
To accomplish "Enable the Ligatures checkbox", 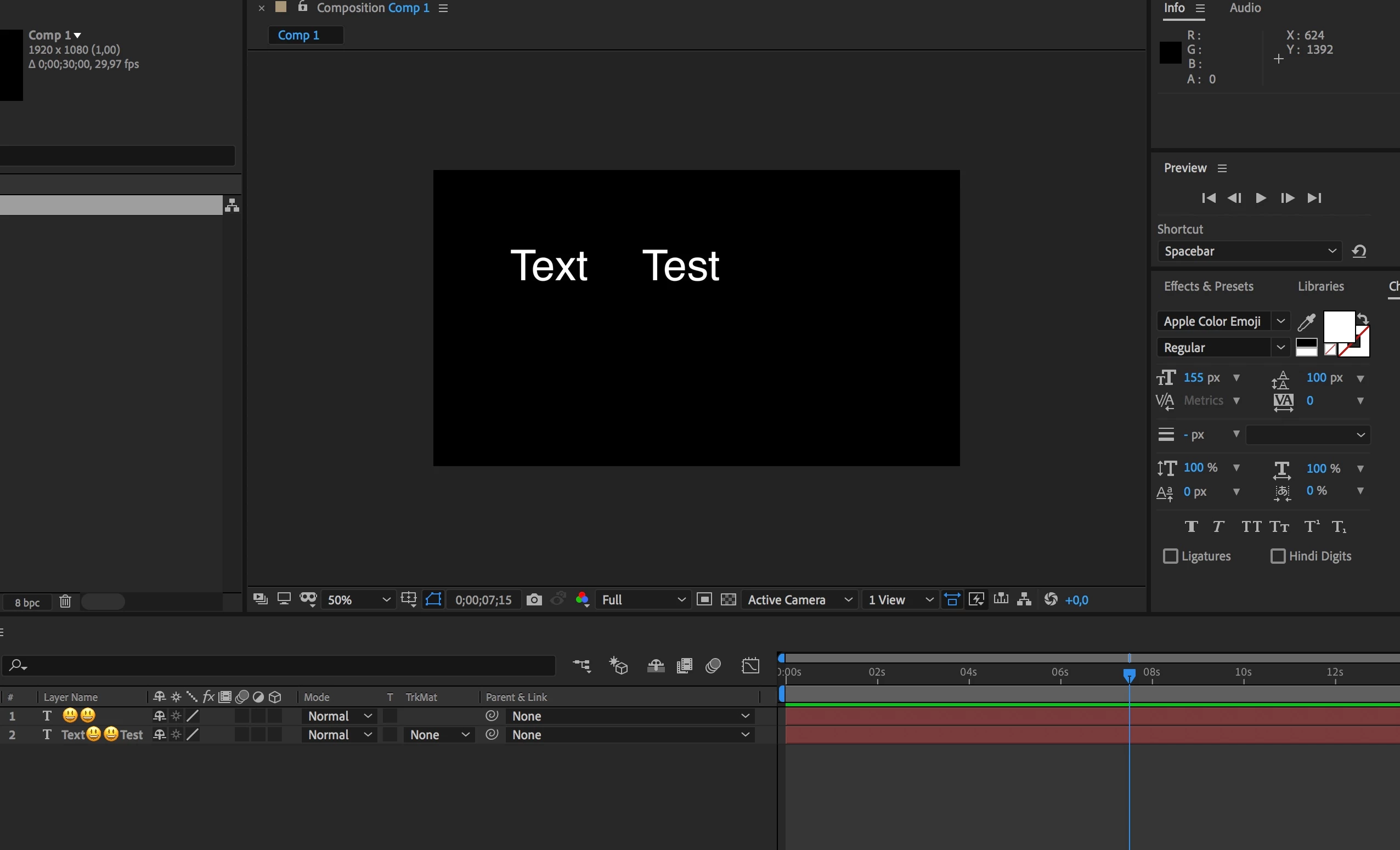I will (1170, 556).
